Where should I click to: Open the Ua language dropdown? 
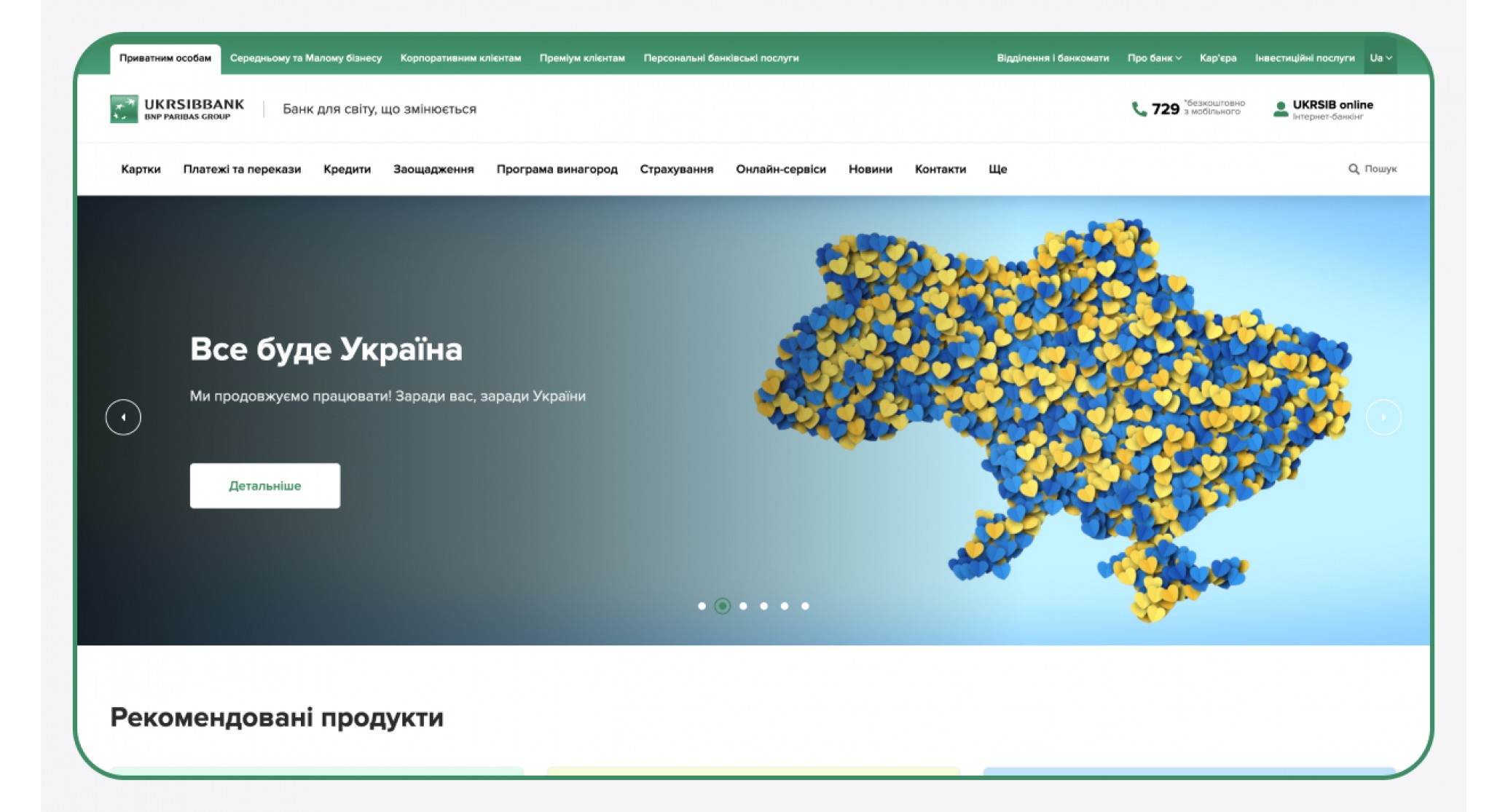[1381, 58]
